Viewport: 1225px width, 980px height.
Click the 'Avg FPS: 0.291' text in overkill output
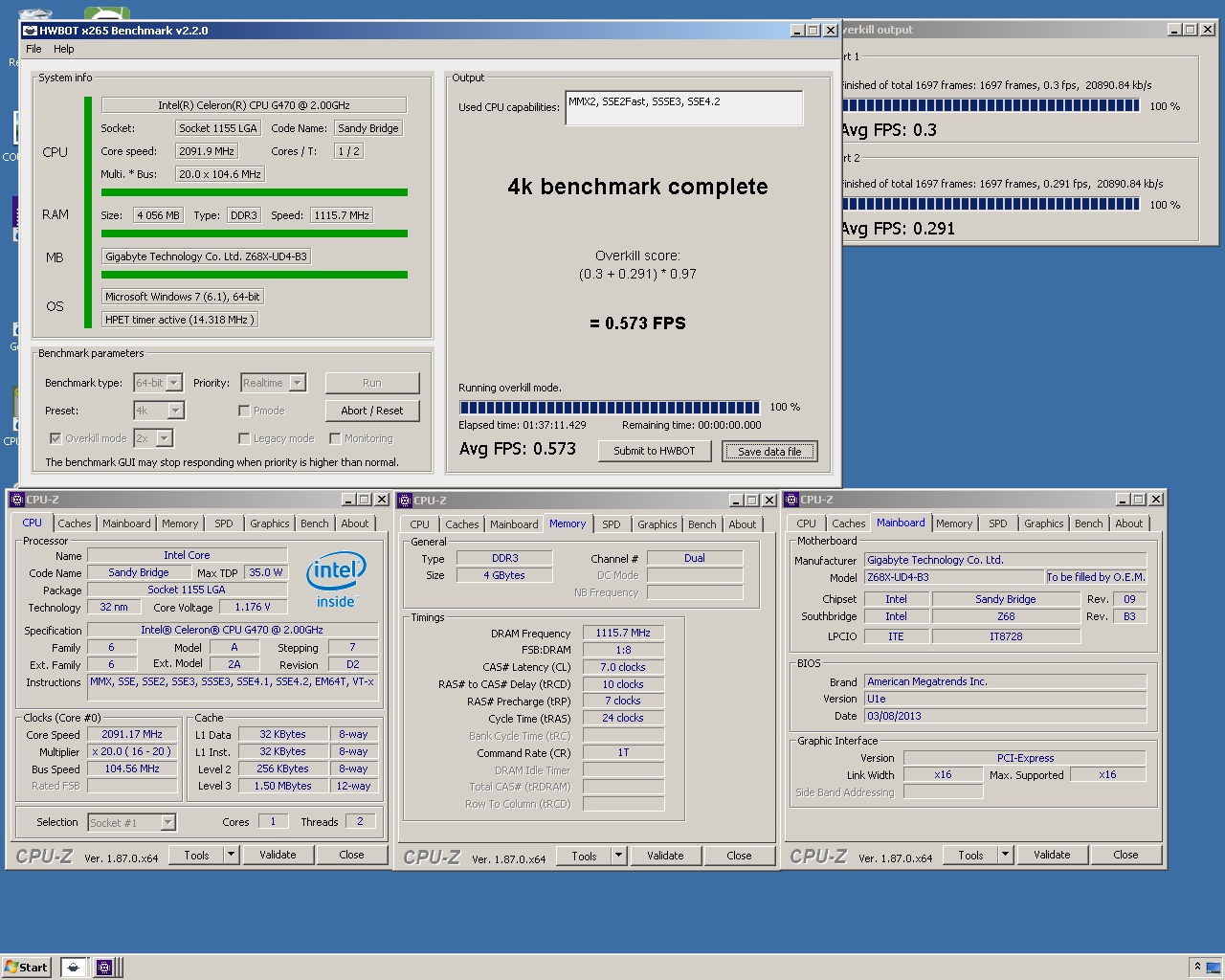pyautogui.click(x=899, y=229)
